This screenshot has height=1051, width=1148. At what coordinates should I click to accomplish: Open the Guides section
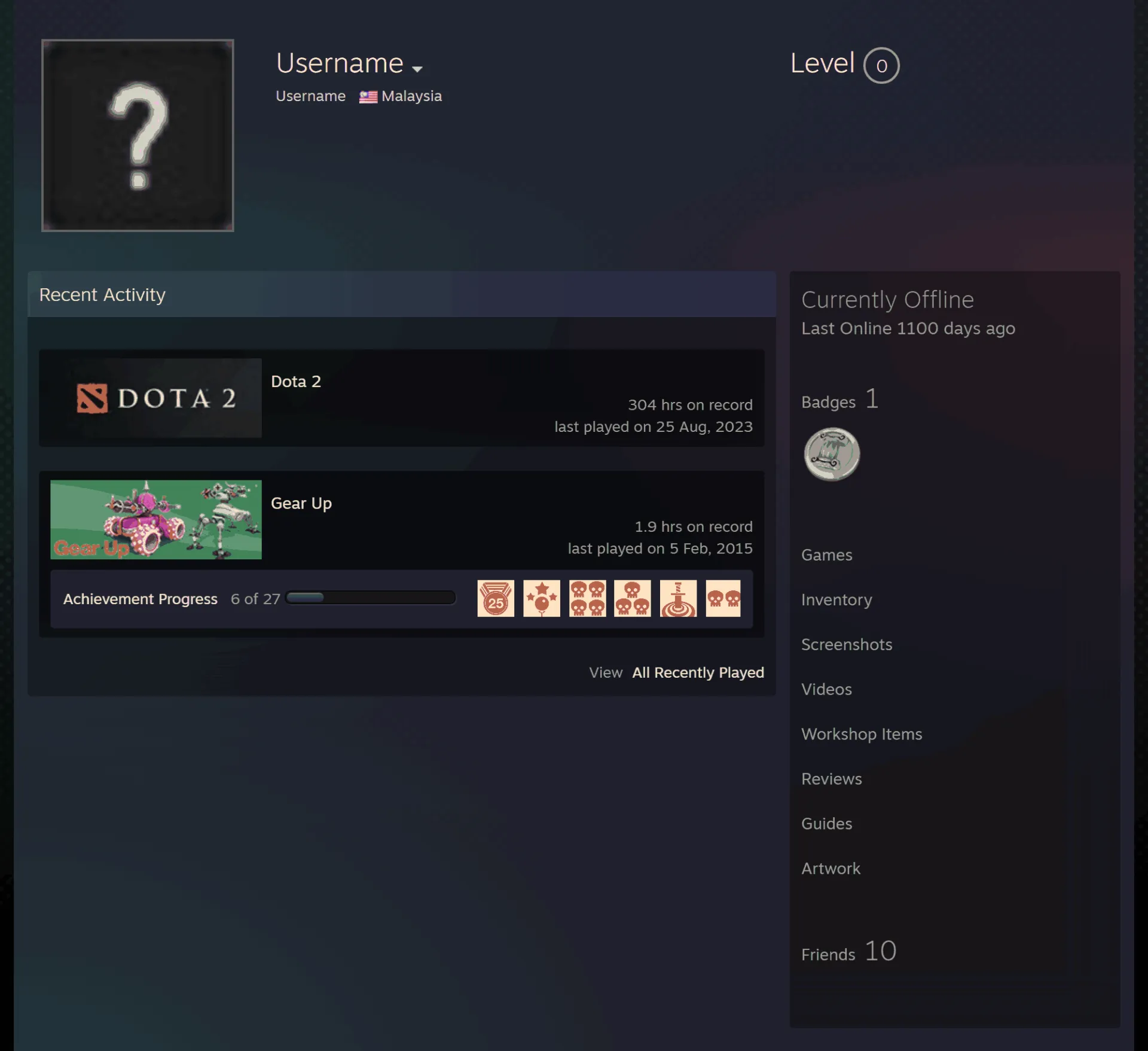point(826,824)
